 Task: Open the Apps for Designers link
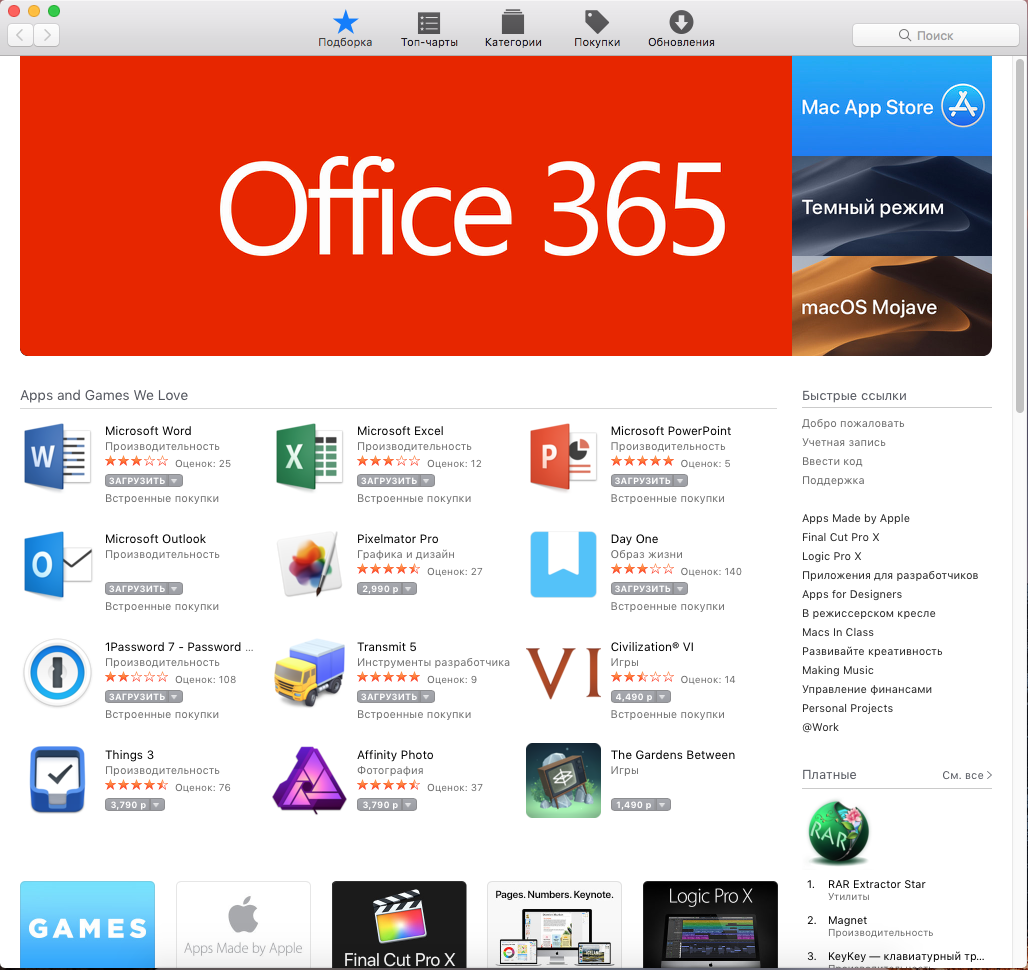pyautogui.click(x=852, y=594)
